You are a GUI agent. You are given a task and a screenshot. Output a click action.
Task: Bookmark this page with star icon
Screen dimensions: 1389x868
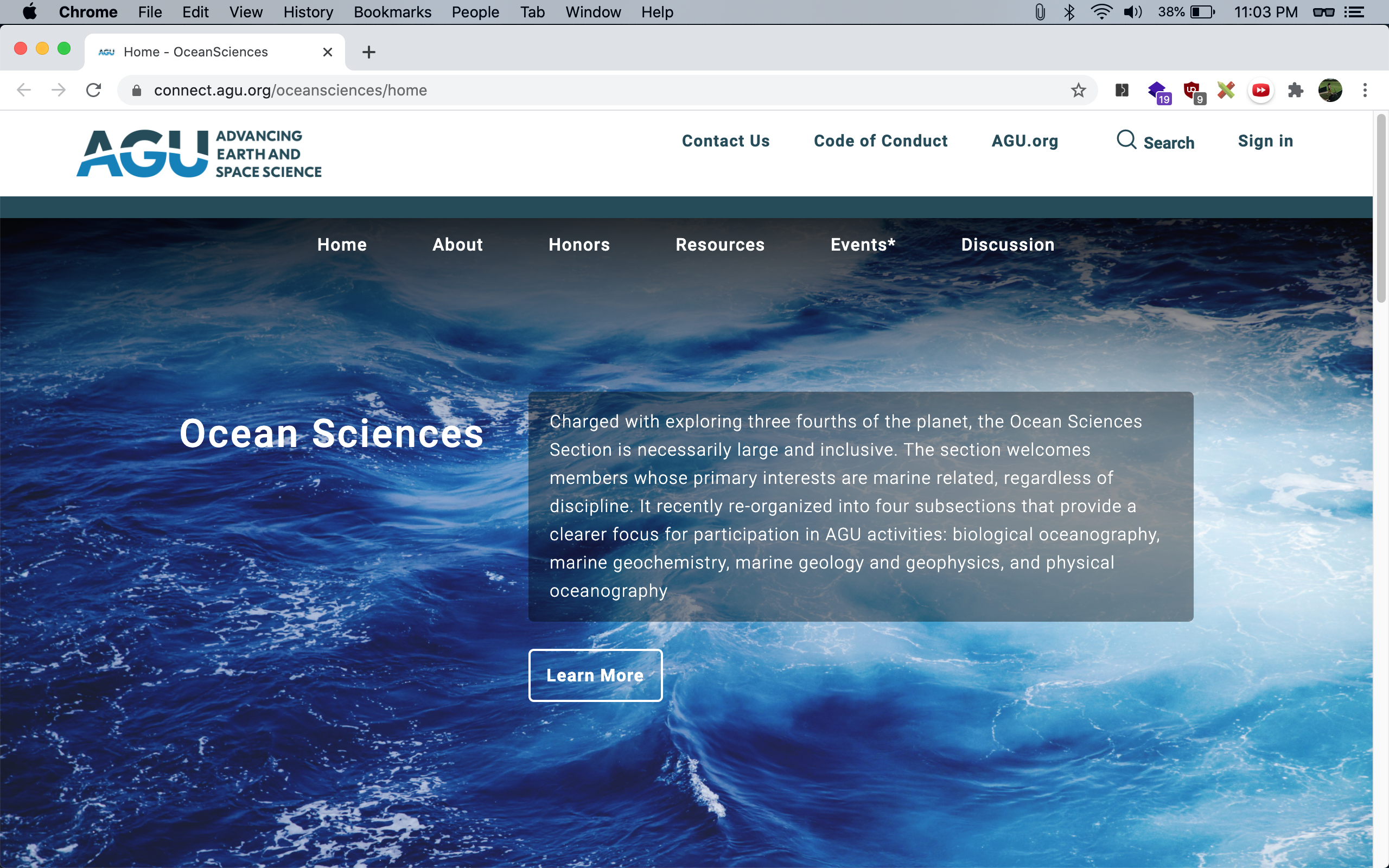[1078, 90]
